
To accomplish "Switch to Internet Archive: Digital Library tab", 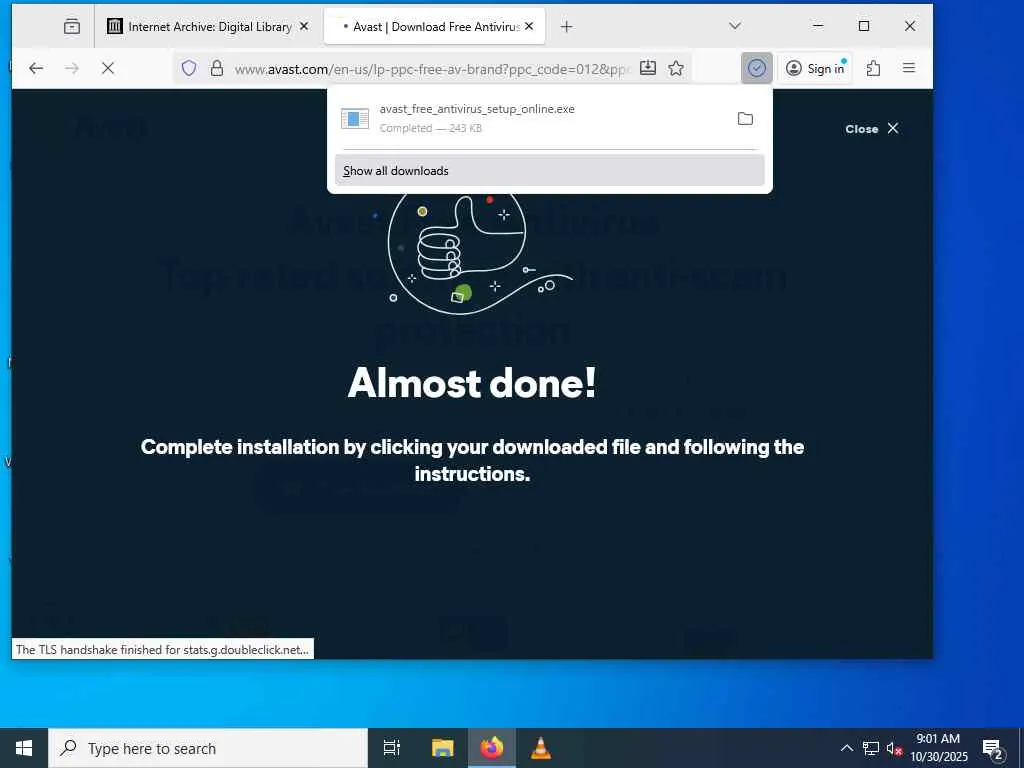I will pyautogui.click(x=208, y=27).
